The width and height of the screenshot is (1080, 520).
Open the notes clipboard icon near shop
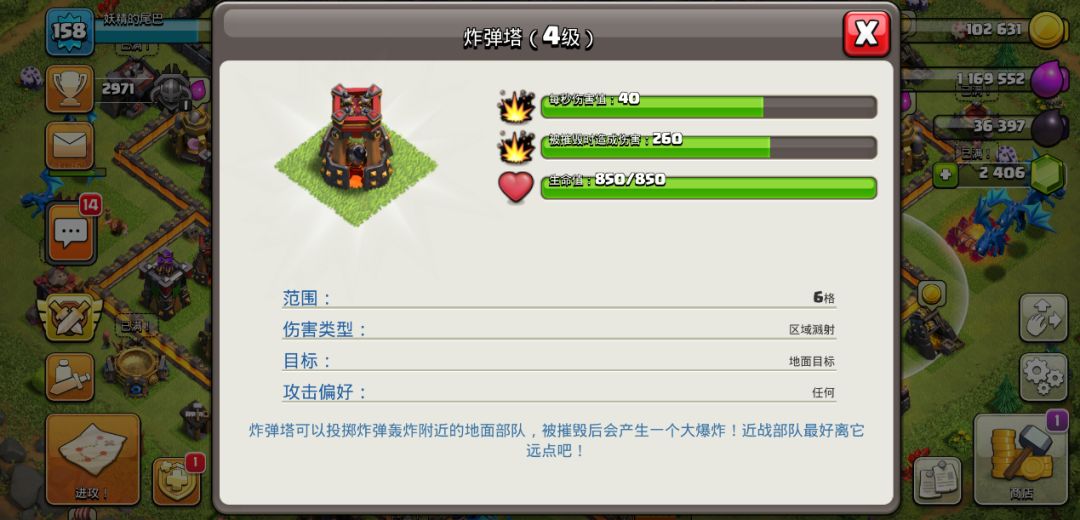click(x=937, y=481)
